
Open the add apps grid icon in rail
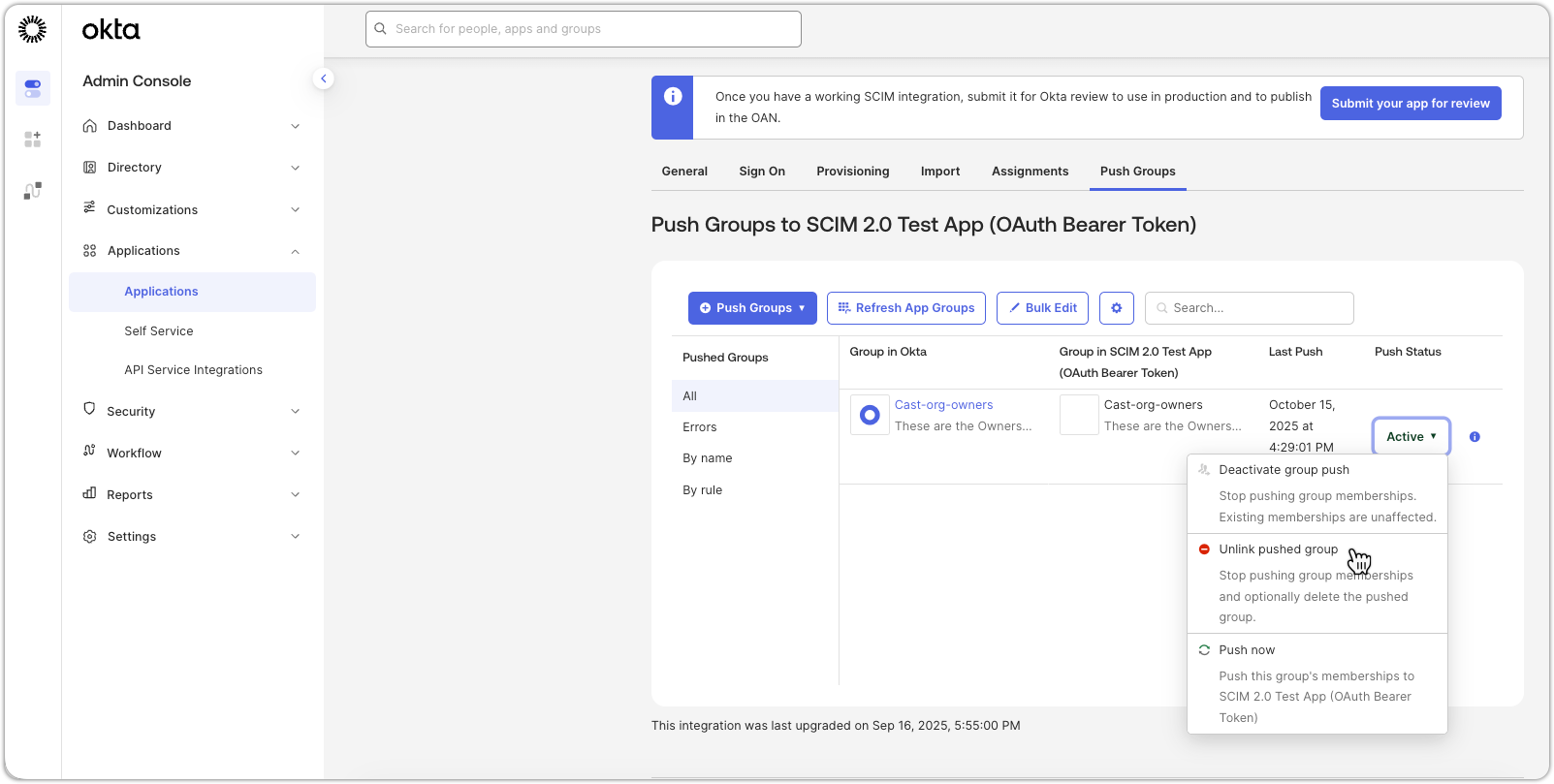33,140
